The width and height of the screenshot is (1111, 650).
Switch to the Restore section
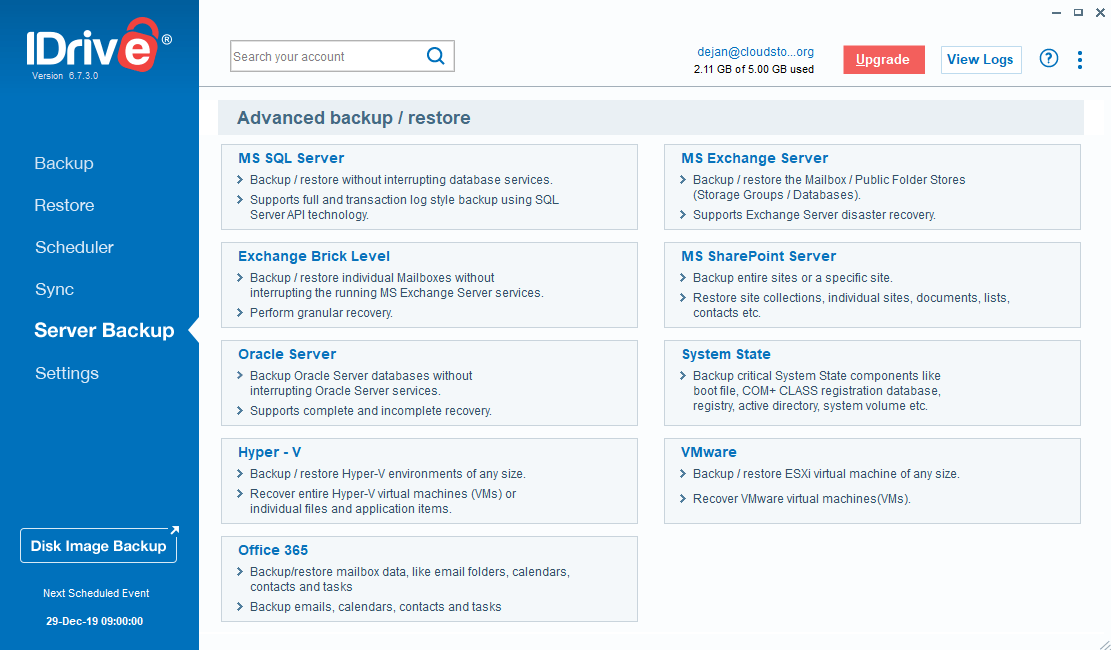coord(64,205)
